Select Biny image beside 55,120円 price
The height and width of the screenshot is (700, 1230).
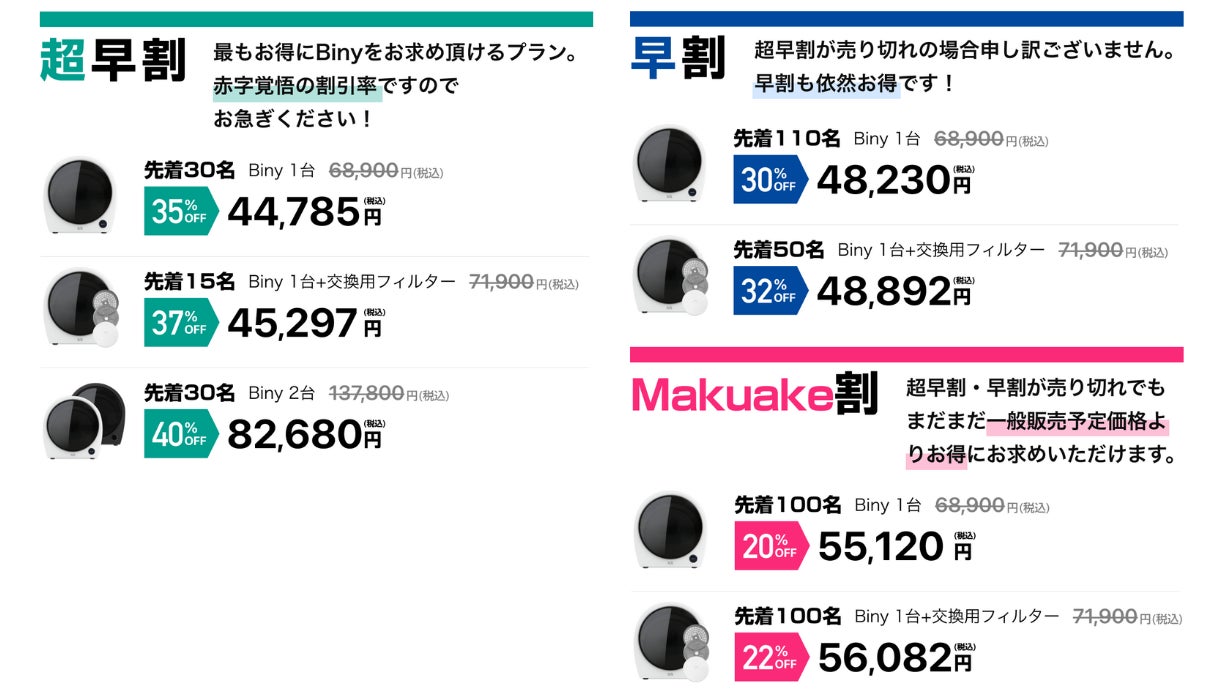coord(671,531)
